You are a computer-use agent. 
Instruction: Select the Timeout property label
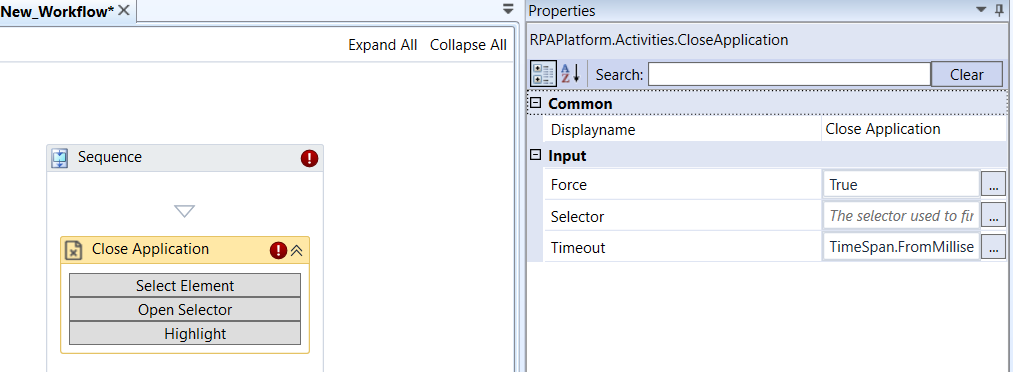coord(578,247)
